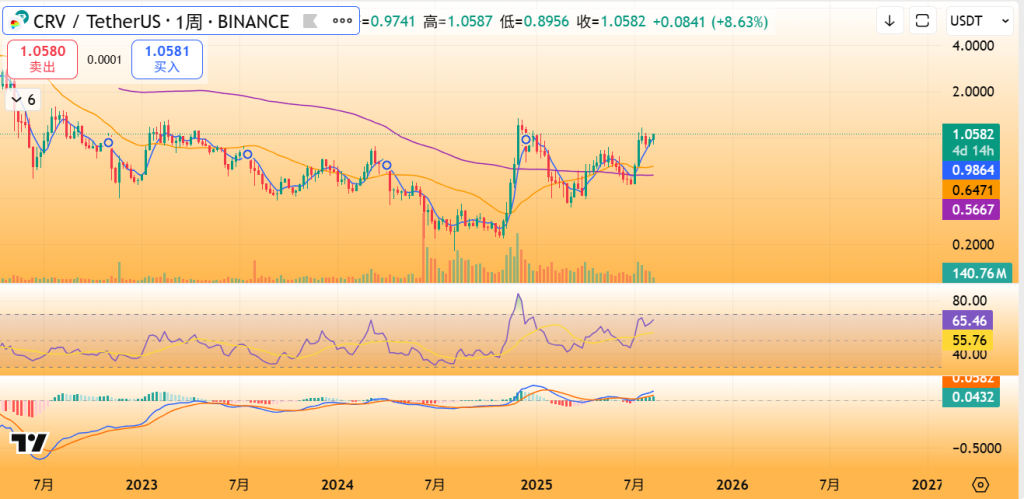
Task: Click the 2.0000 price axis label
Action: (972, 92)
